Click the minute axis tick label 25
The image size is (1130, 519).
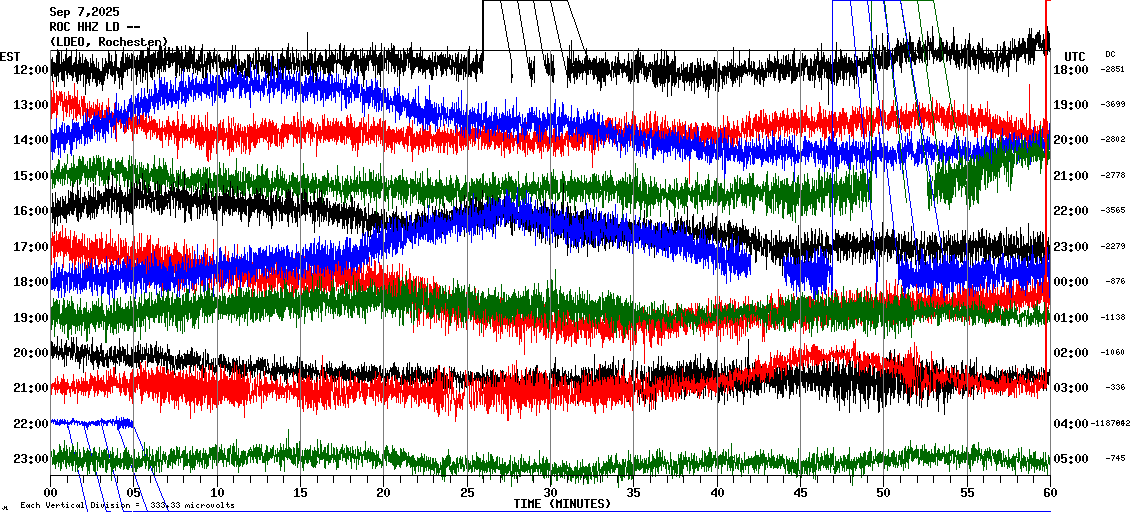coord(467,492)
